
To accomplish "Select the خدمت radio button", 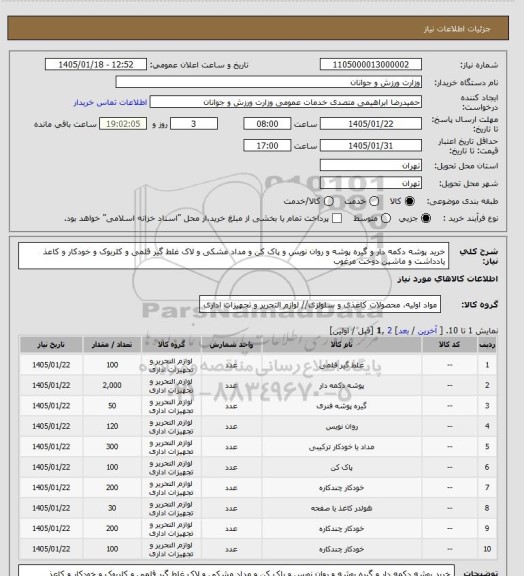I will 374,201.
